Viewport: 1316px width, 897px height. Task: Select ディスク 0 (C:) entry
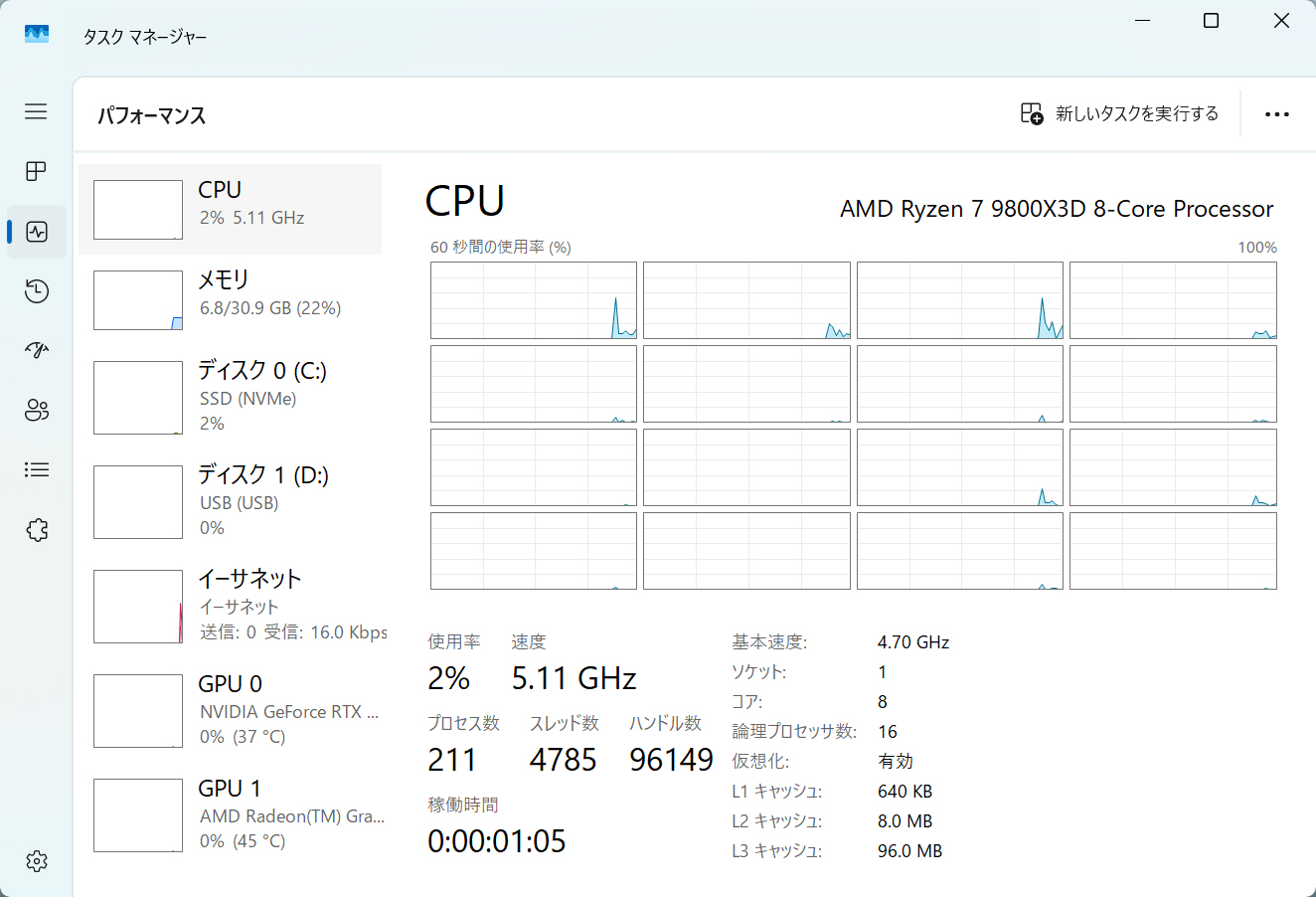click(x=230, y=397)
